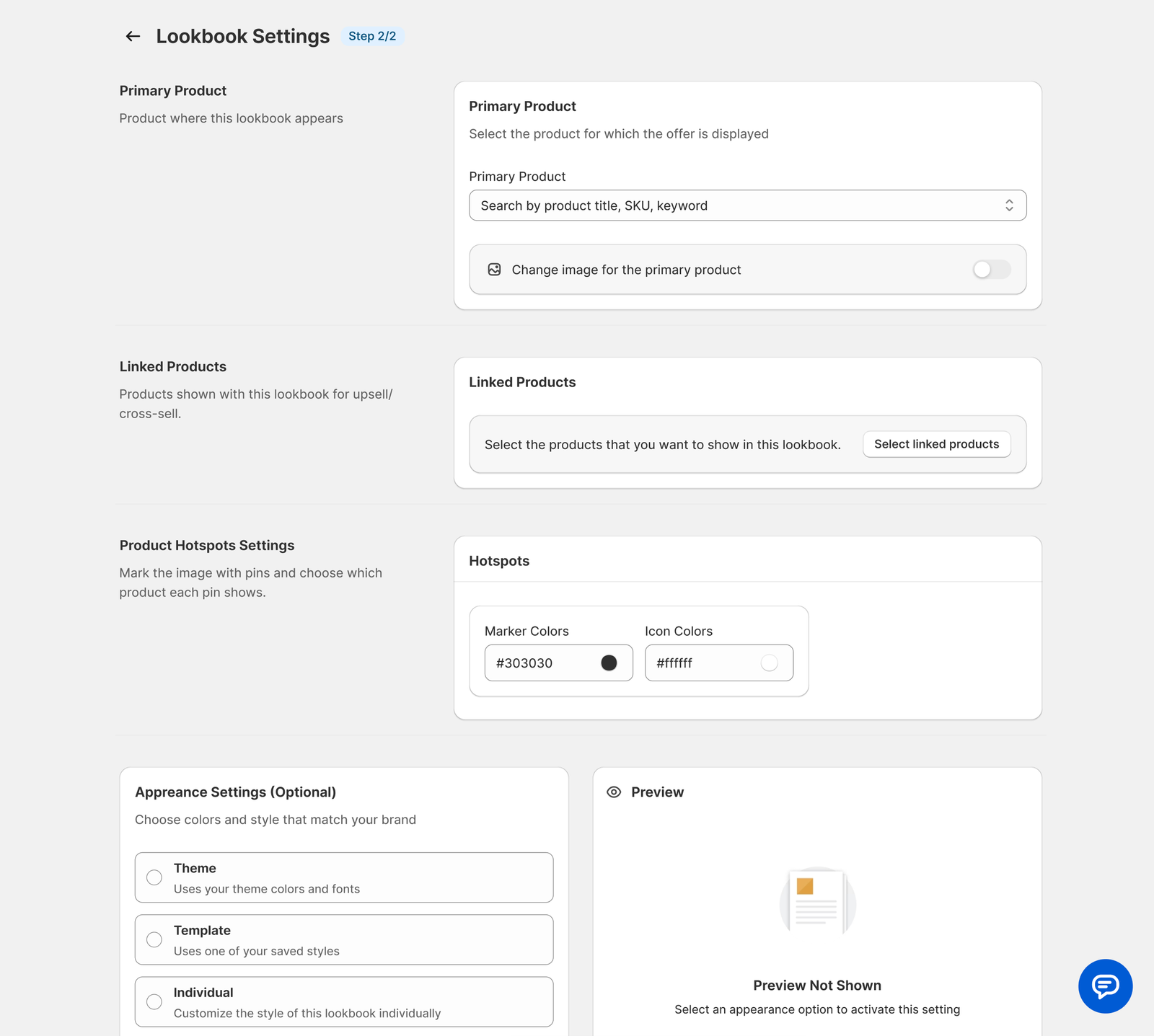Screen dimensions: 1154x1036
Task: Click the eye icon next to Preview
Action: click(x=614, y=792)
